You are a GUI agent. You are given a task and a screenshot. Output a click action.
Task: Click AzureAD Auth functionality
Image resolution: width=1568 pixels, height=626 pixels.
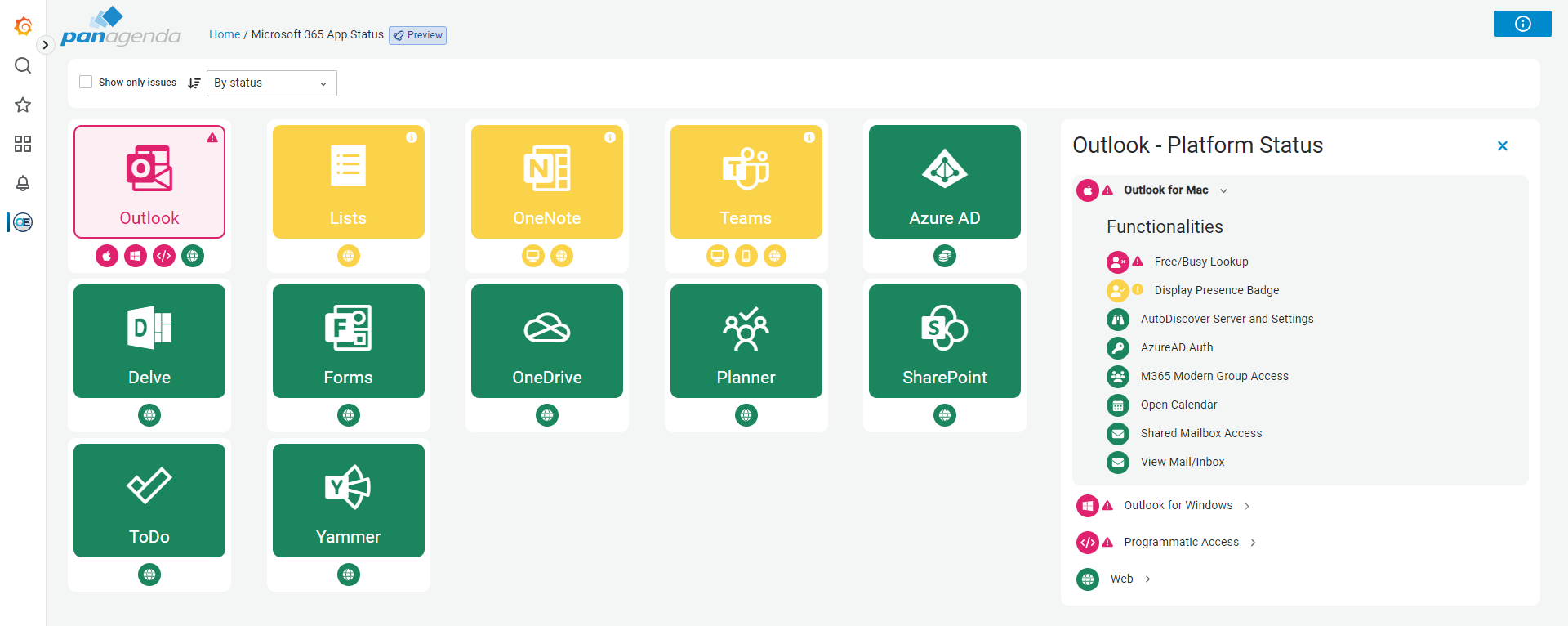[1177, 347]
